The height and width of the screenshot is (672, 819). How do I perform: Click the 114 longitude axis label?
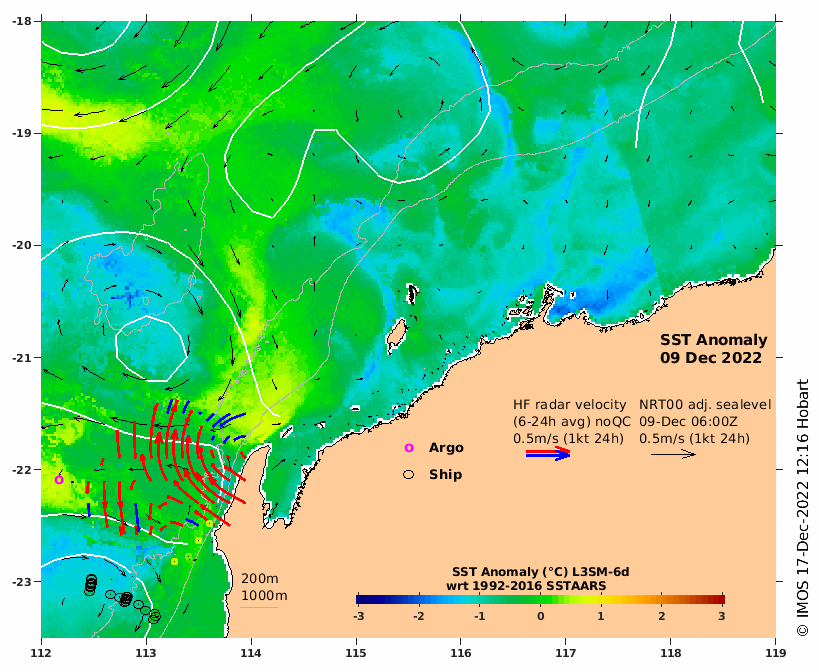point(251,653)
